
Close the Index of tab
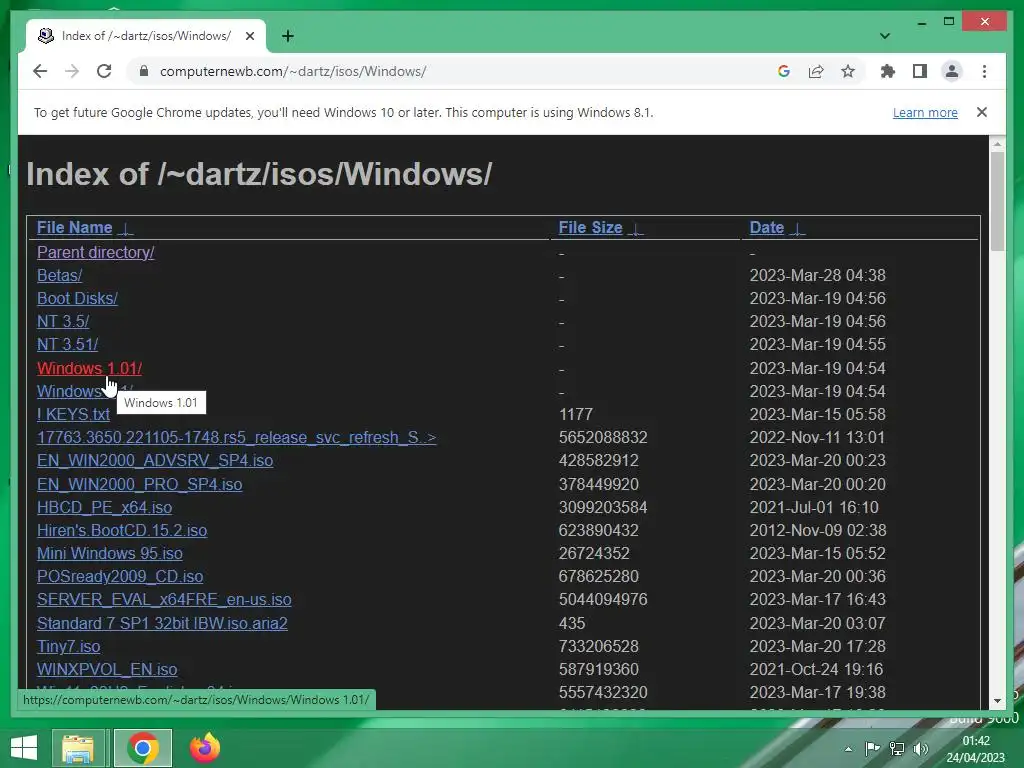pos(249,36)
